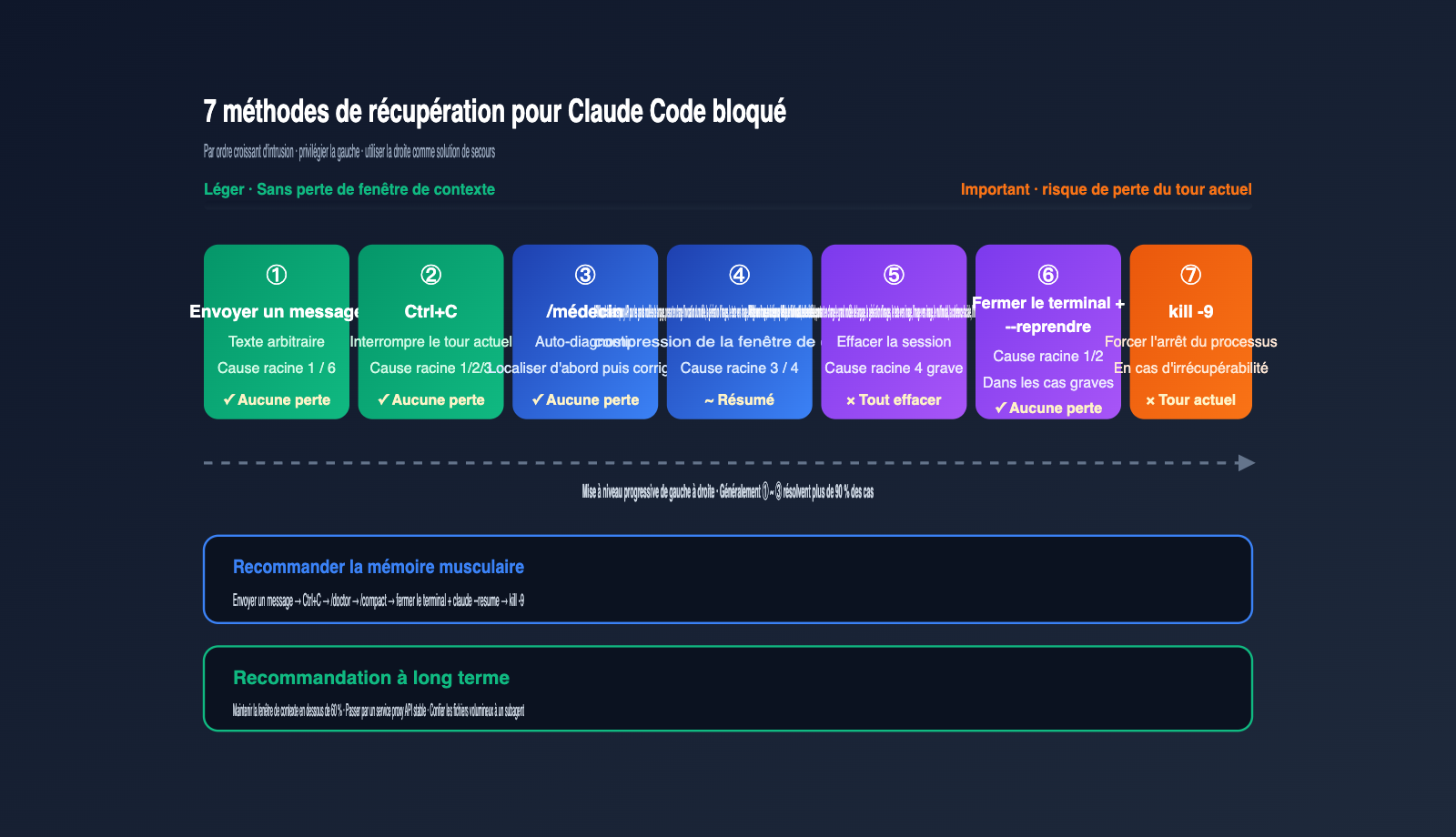Click "Aucune perte" in the Envoyer un message card

pyautogui.click(x=277, y=399)
